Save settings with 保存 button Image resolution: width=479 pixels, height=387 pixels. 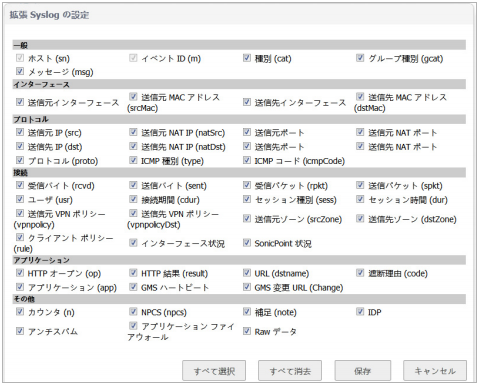[363, 370]
